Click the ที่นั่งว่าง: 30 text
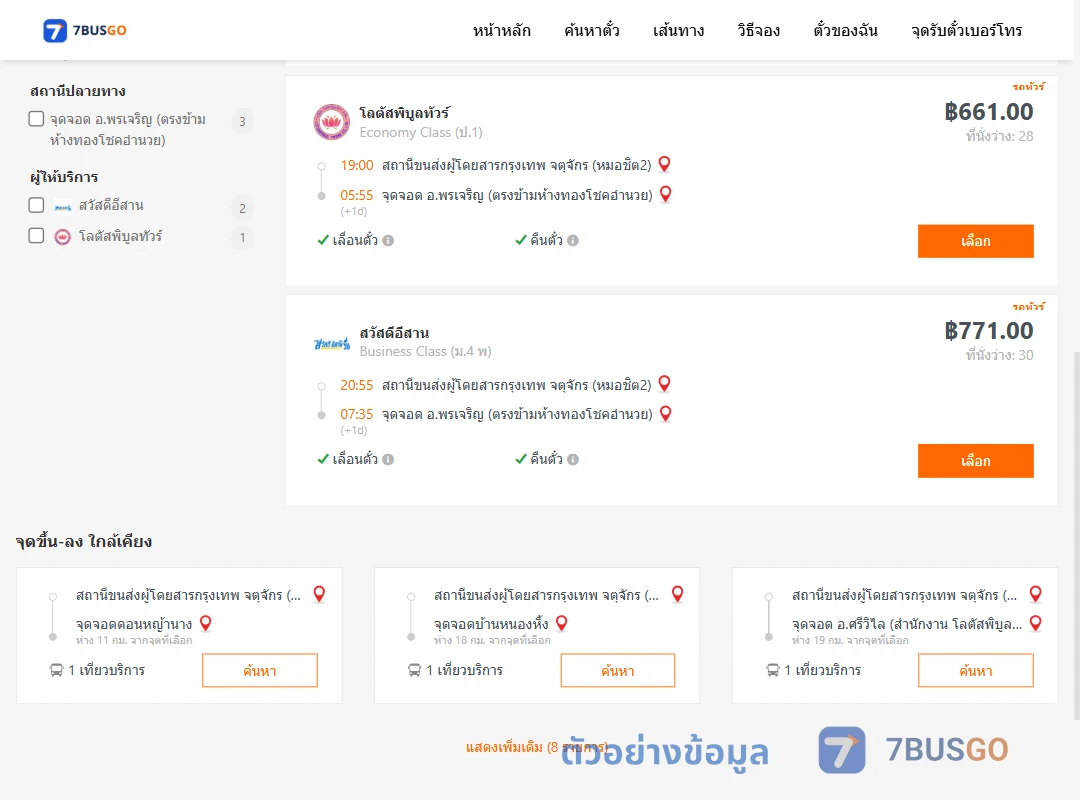Image resolution: width=1080 pixels, height=800 pixels. click(999, 356)
